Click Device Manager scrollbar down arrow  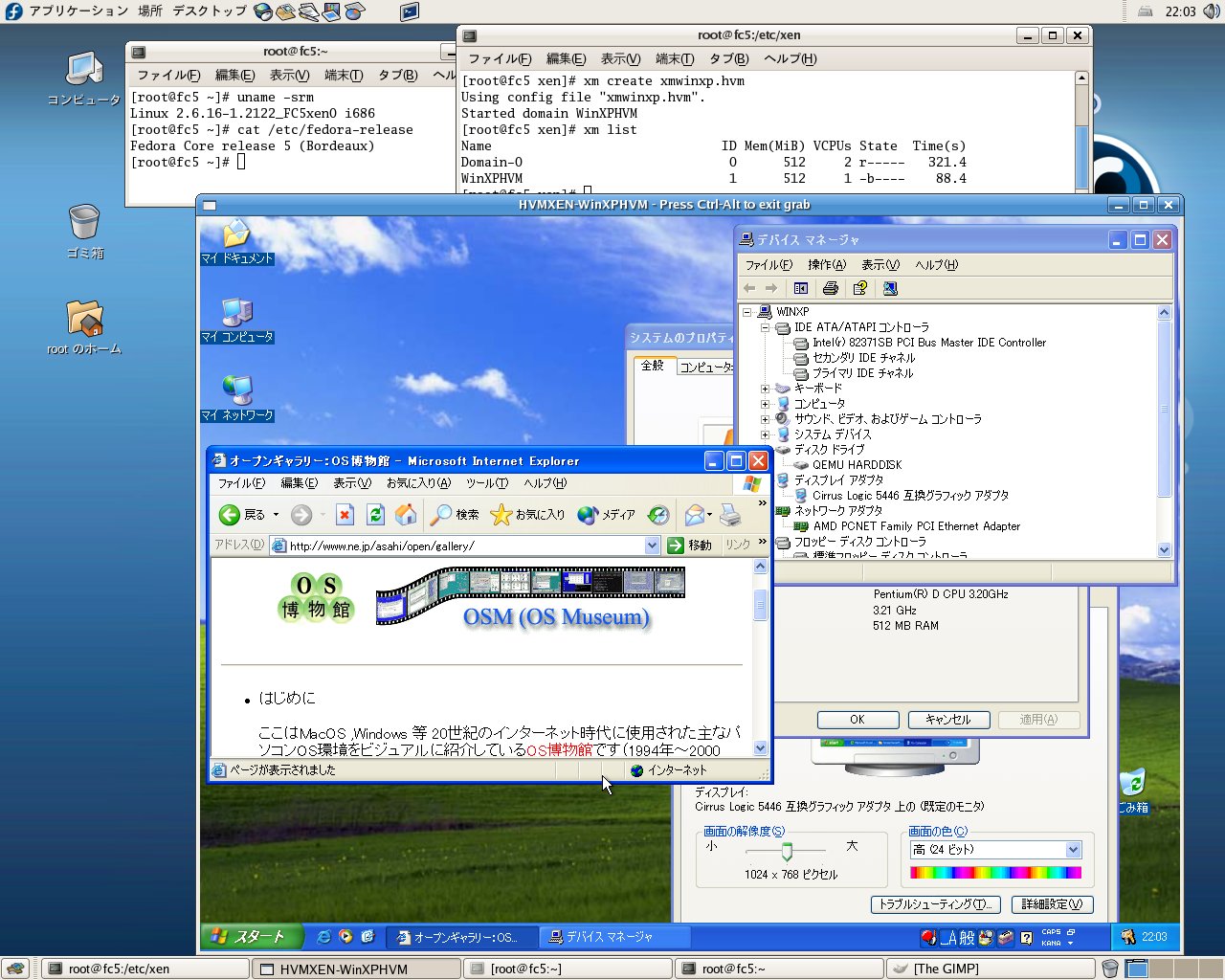1165,549
